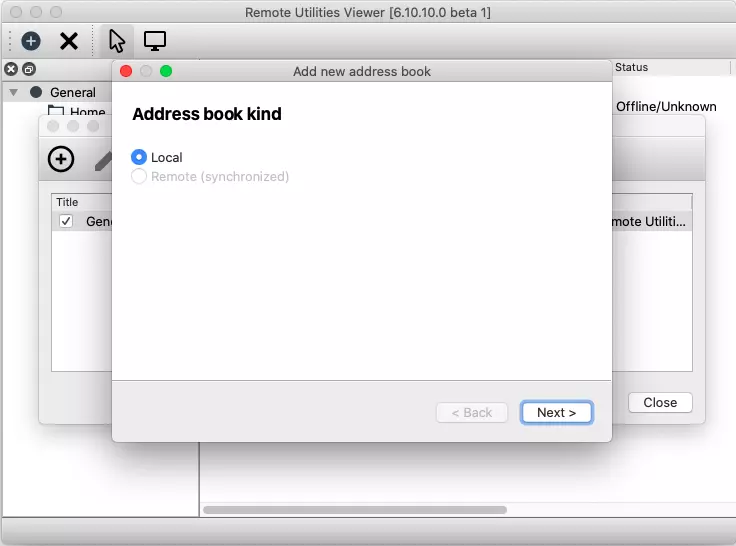
Task: Click the delete X icon in main toolbar
Action: tap(69, 41)
